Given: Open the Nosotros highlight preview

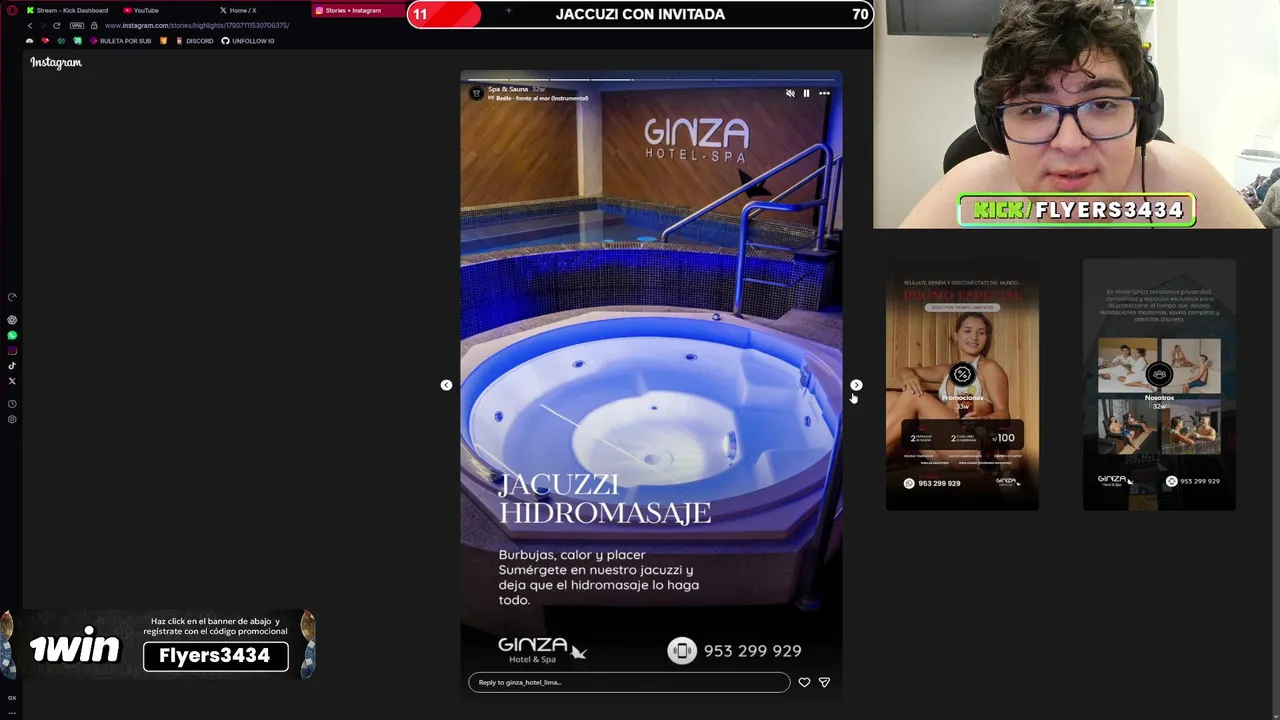Looking at the screenshot, I should pos(1159,385).
